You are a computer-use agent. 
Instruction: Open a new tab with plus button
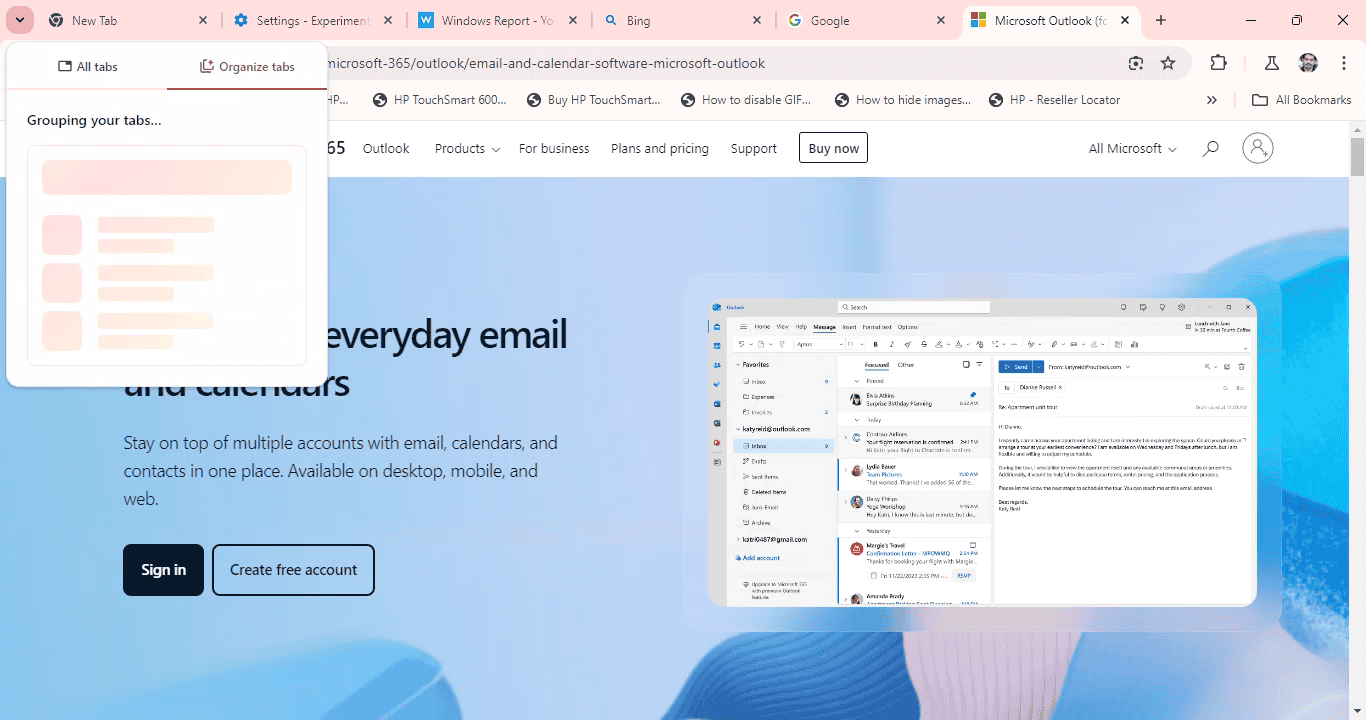[x=1161, y=20]
